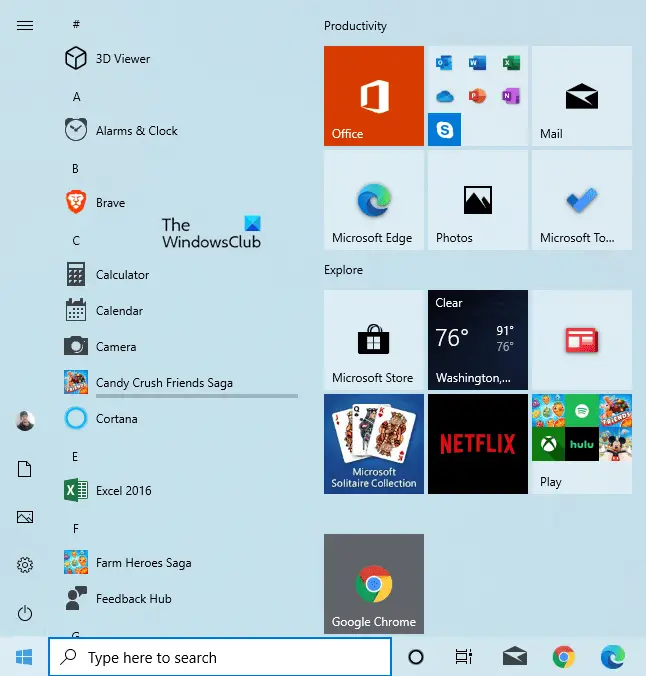The image size is (646, 676).
Task: Open Documents from the Start sidebar
Action: click(x=25, y=469)
